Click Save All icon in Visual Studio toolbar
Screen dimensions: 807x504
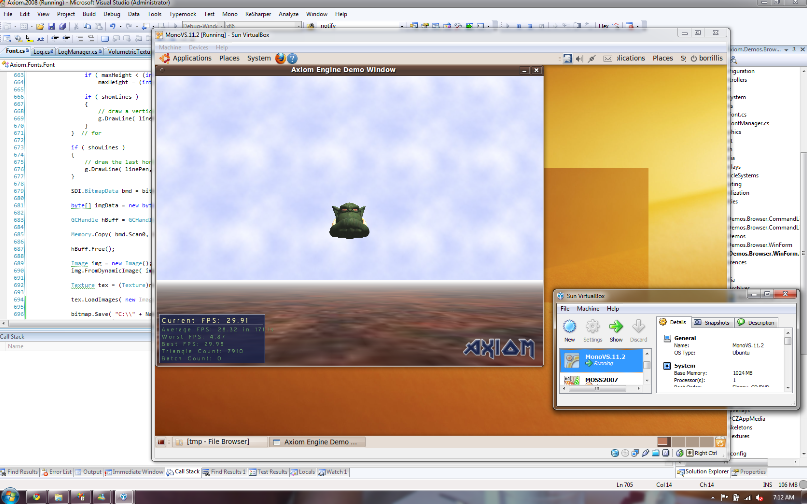click(62, 26)
